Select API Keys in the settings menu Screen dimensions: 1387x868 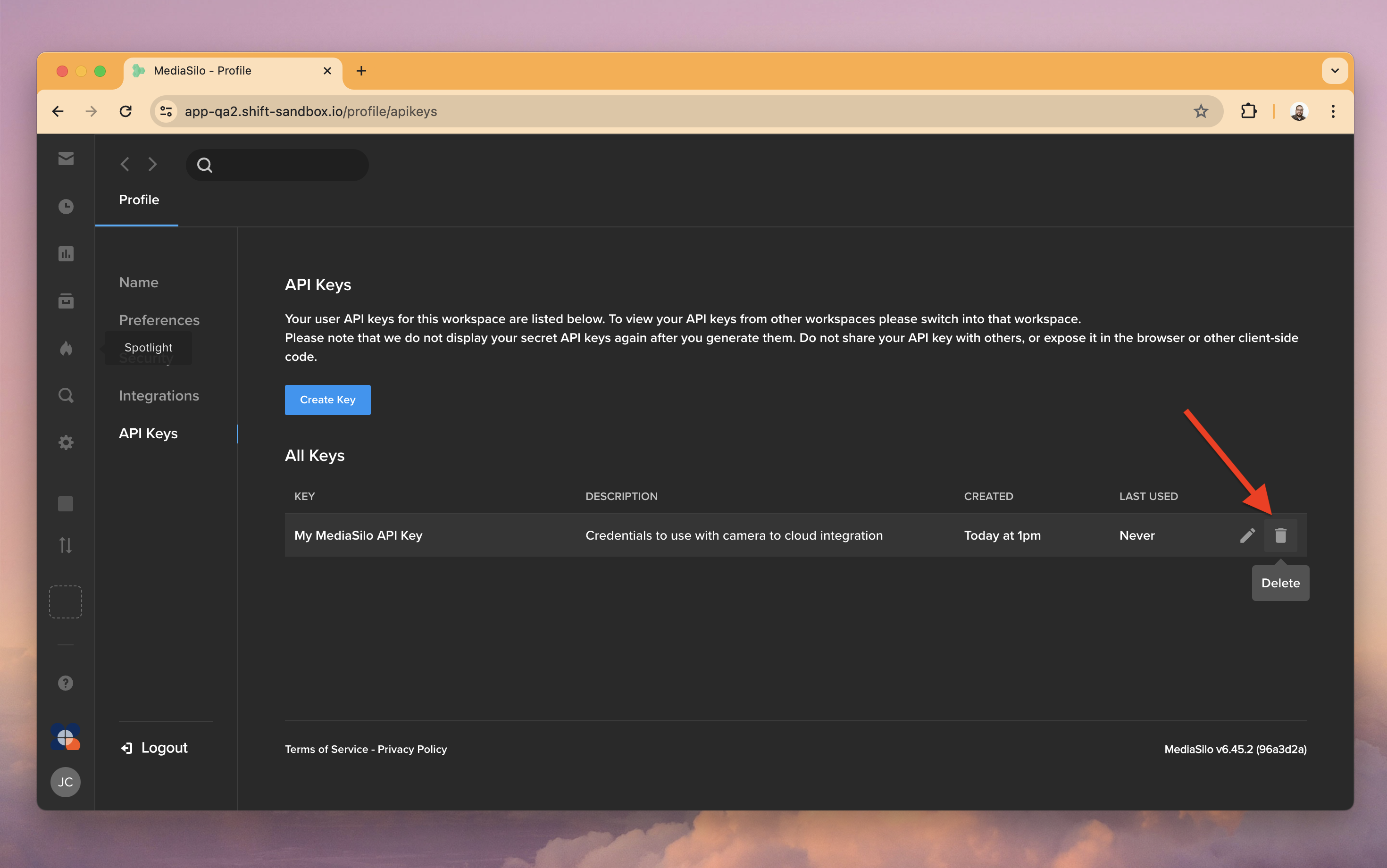[148, 434]
